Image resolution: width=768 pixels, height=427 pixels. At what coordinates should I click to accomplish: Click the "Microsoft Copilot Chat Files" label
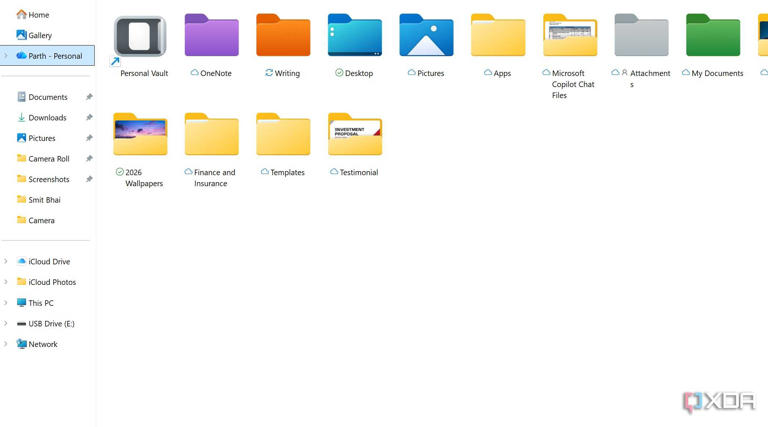click(573, 84)
